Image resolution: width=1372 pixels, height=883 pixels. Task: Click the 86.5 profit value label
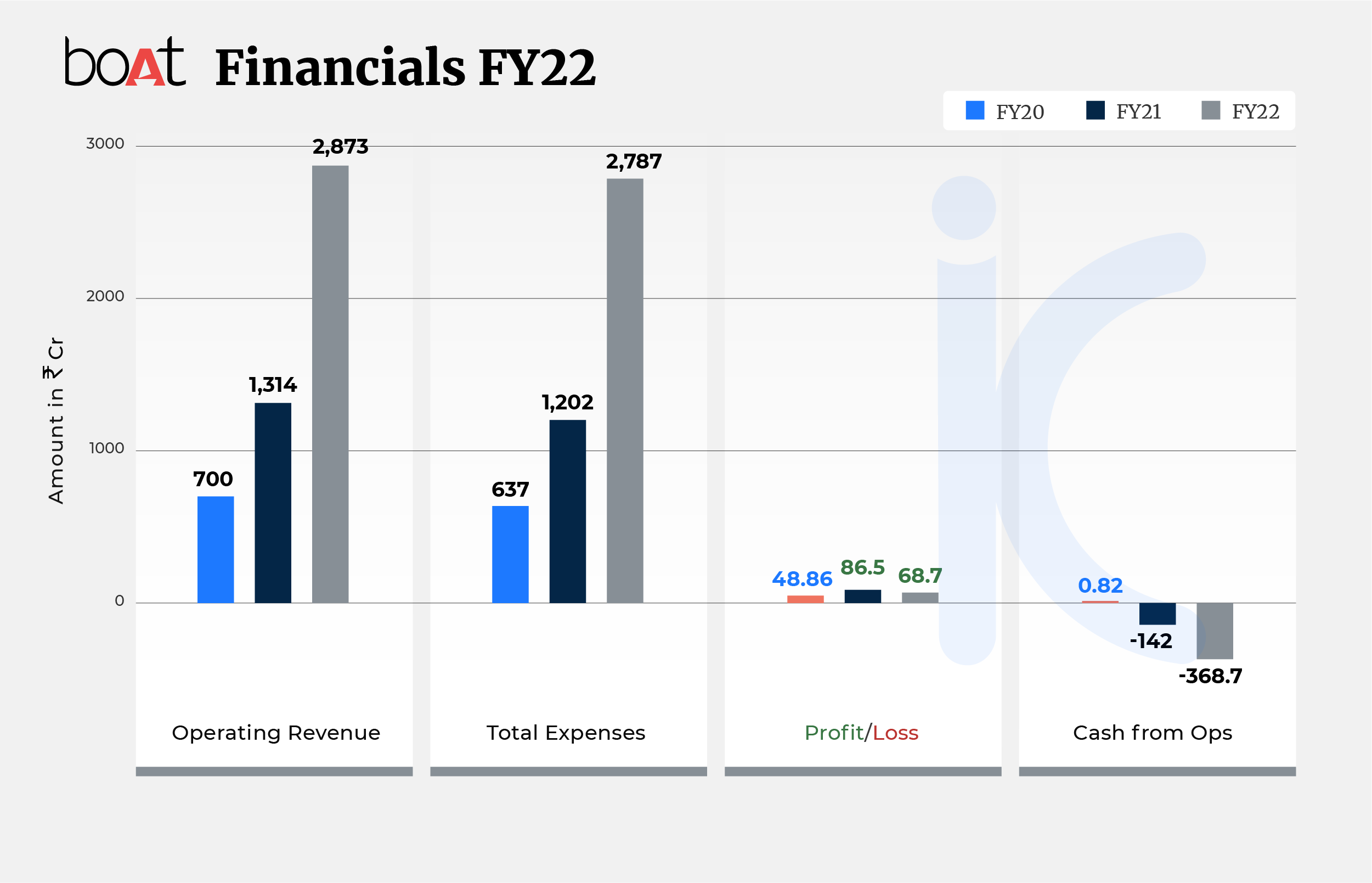pyautogui.click(x=862, y=567)
